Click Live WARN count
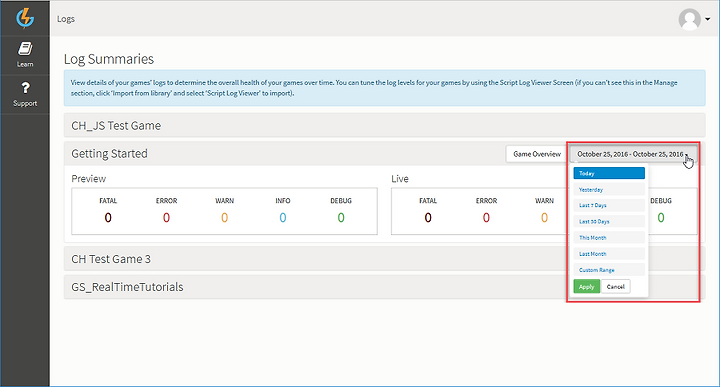Viewport: 720px width, 387px height. click(544, 218)
